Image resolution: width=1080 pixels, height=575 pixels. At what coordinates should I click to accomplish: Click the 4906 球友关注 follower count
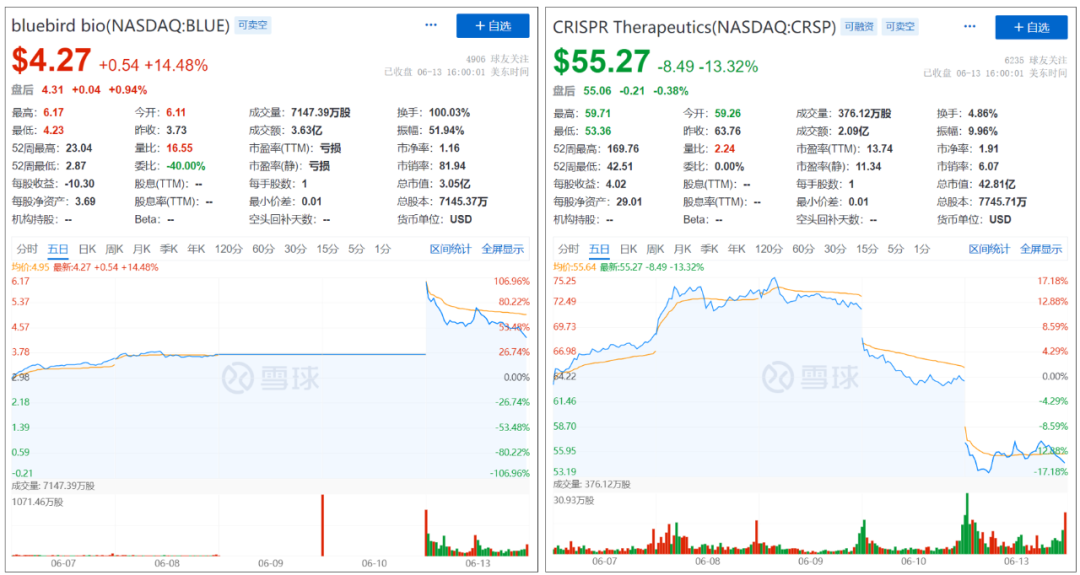(497, 59)
